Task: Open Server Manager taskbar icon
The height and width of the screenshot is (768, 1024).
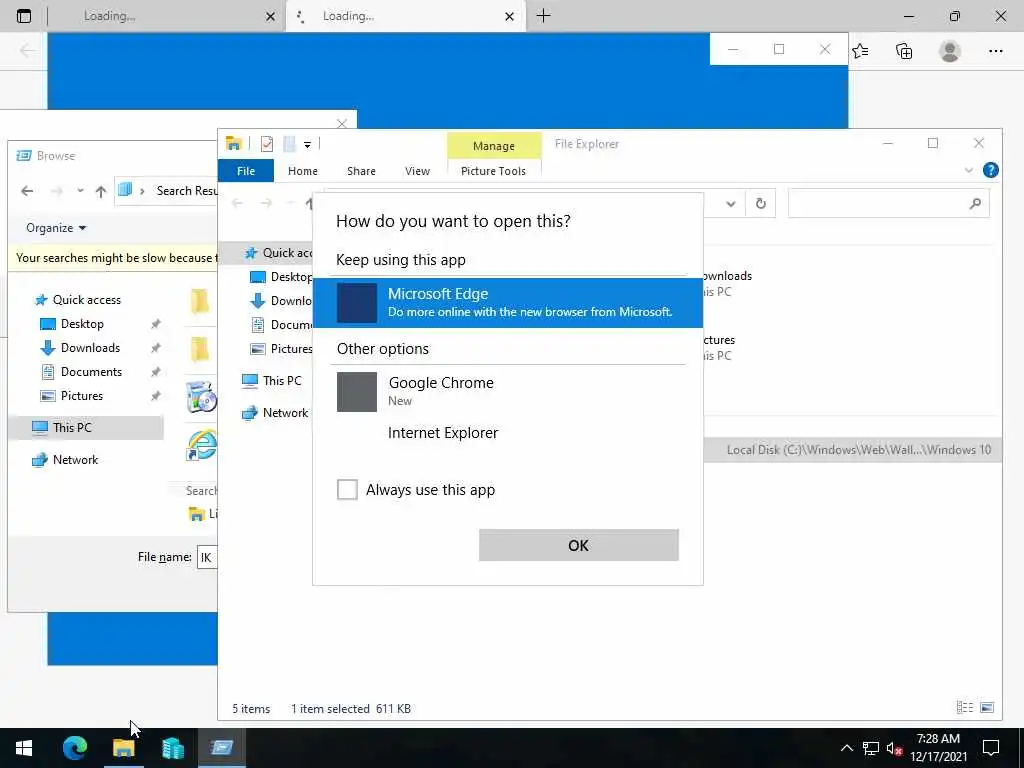Action: click(x=172, y=748)
